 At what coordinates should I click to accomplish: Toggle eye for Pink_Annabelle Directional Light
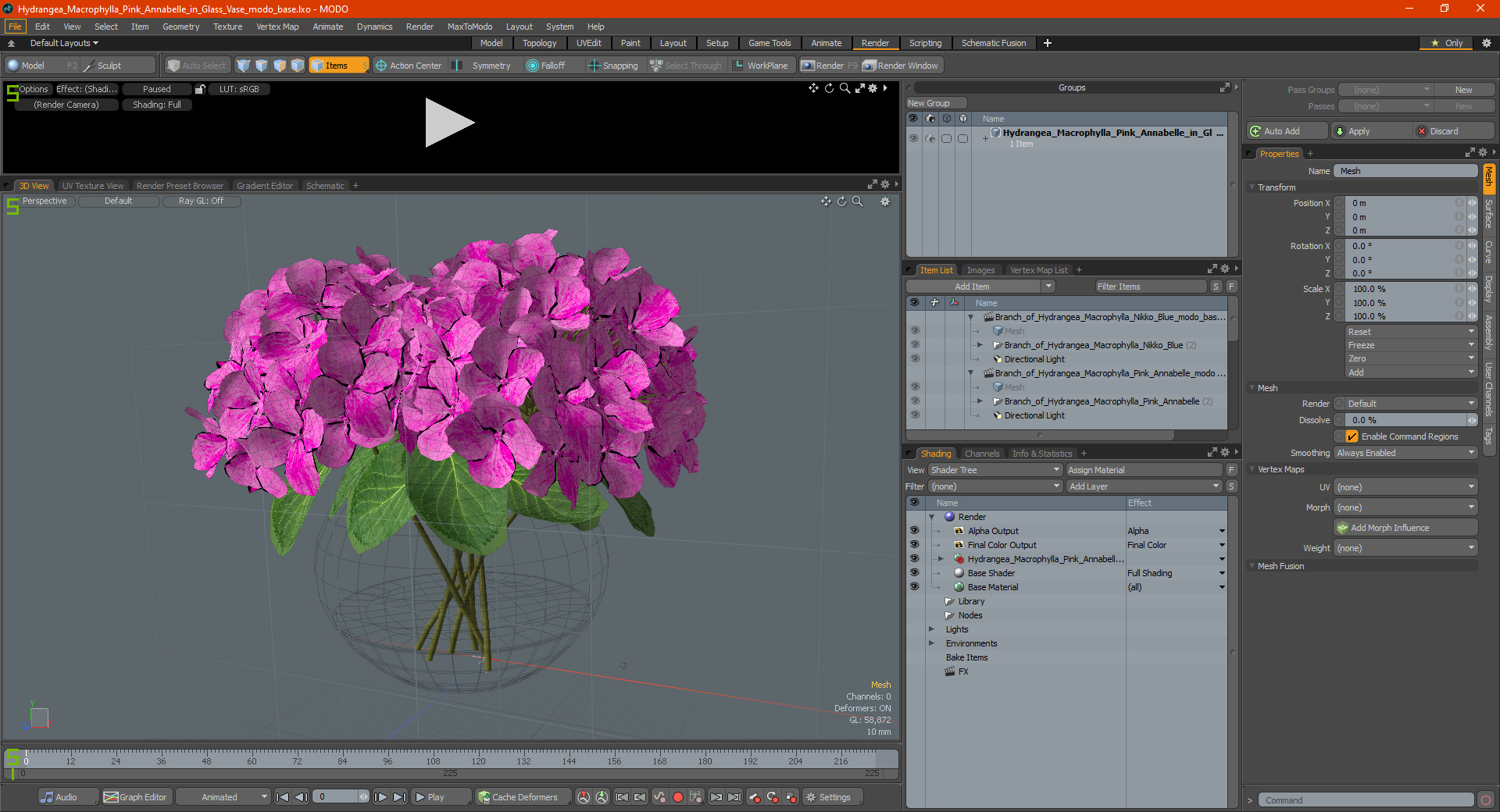pyautogui.click(x=915, y=415)
